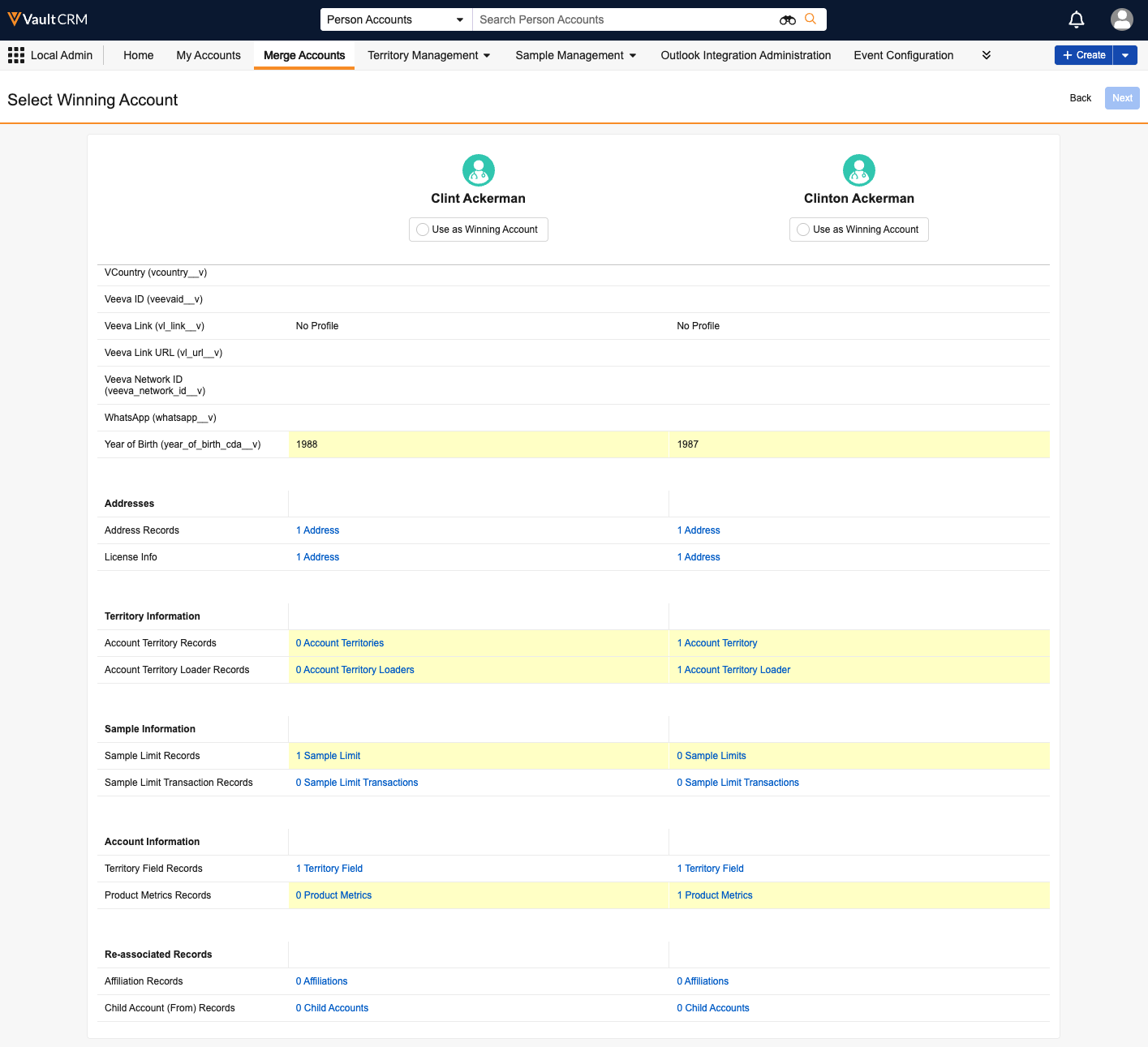
Task: Open the user profile avatar menu
Action: 1121,19
